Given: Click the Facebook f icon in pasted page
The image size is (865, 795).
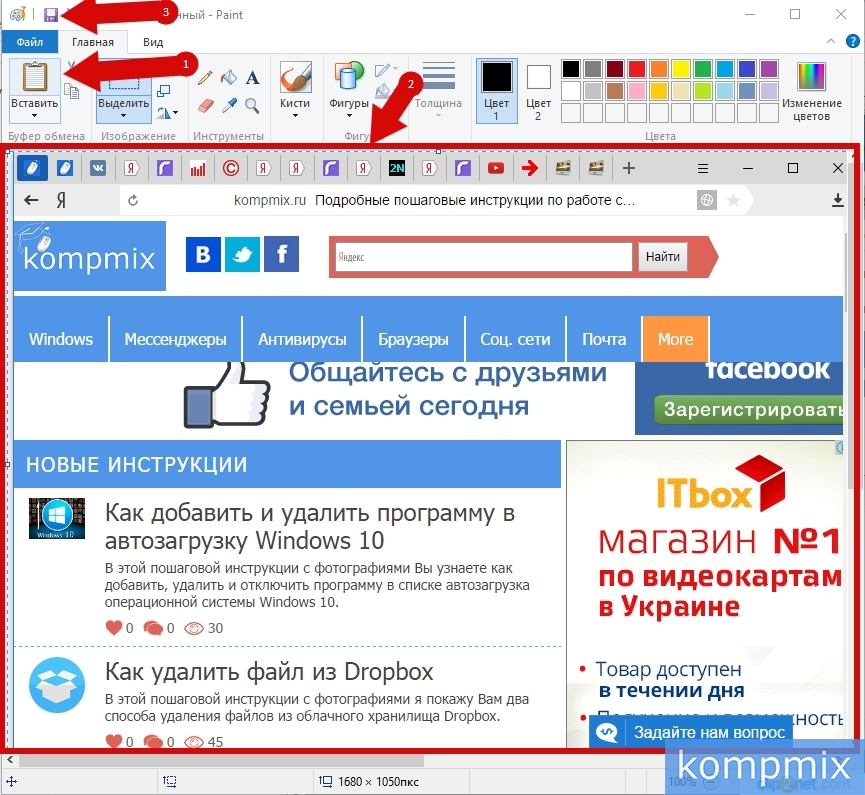Looking at the screenshot, I should (281, 254).
